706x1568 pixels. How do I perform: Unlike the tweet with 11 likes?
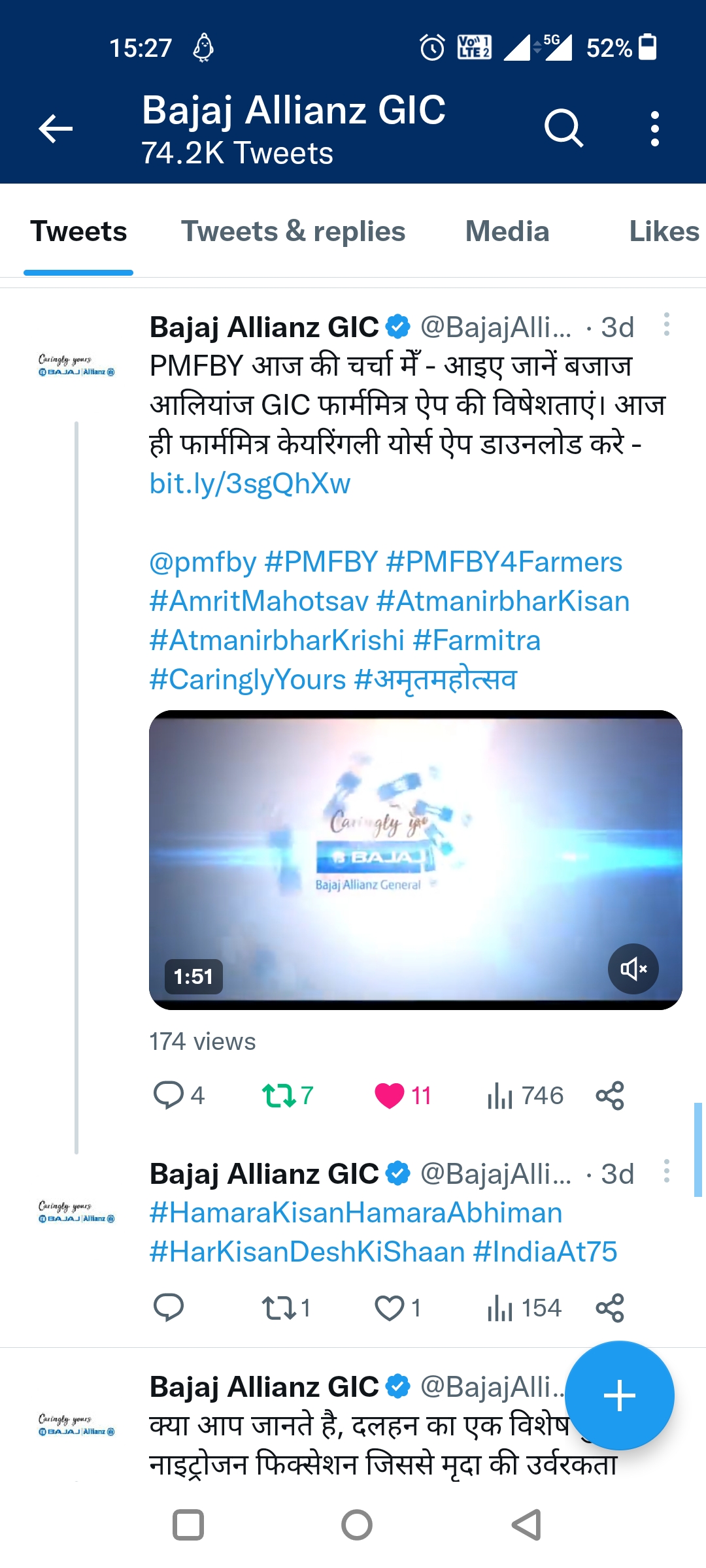[402, 1096]
